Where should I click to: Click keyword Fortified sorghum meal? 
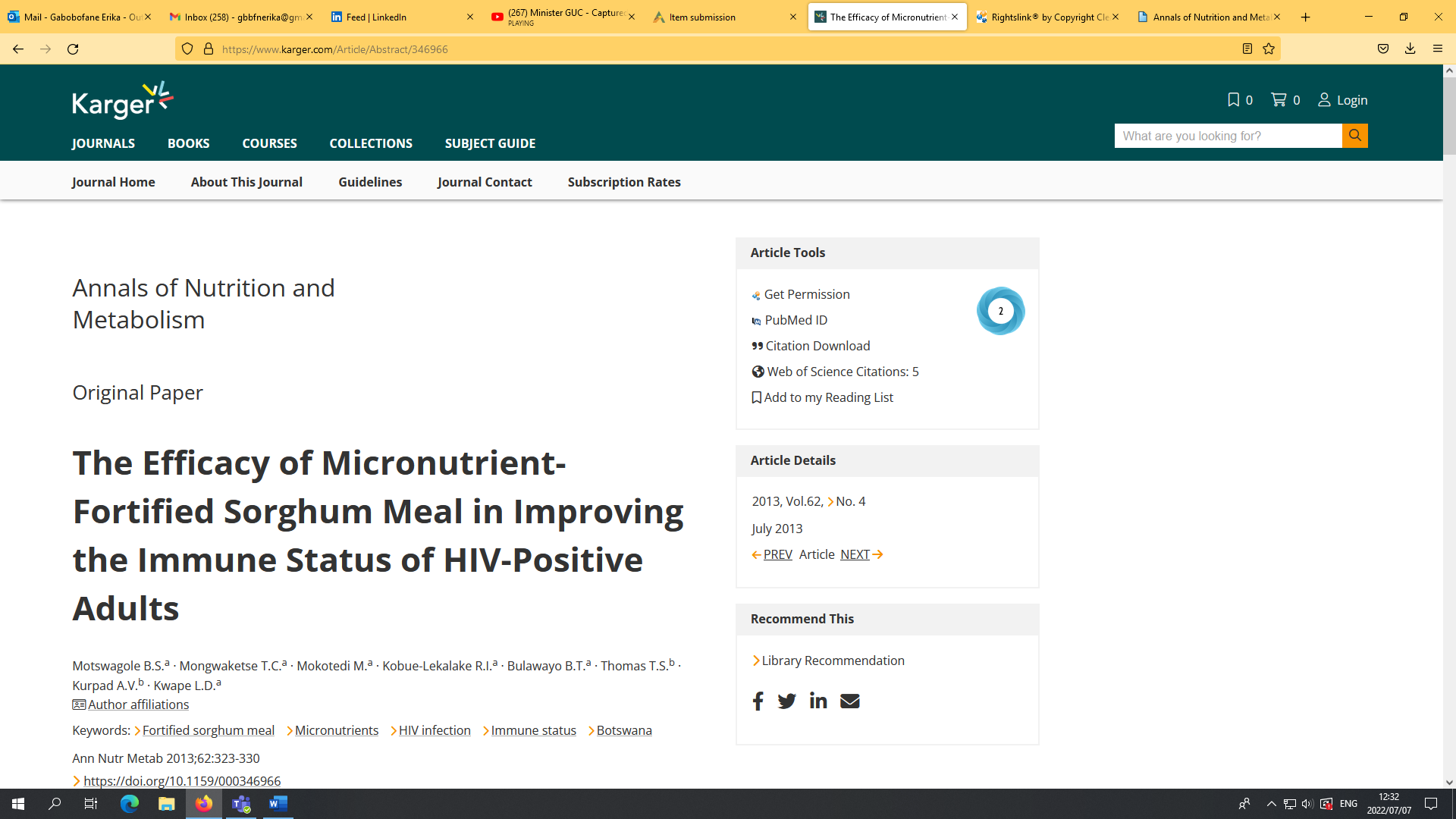coord(209,730)
